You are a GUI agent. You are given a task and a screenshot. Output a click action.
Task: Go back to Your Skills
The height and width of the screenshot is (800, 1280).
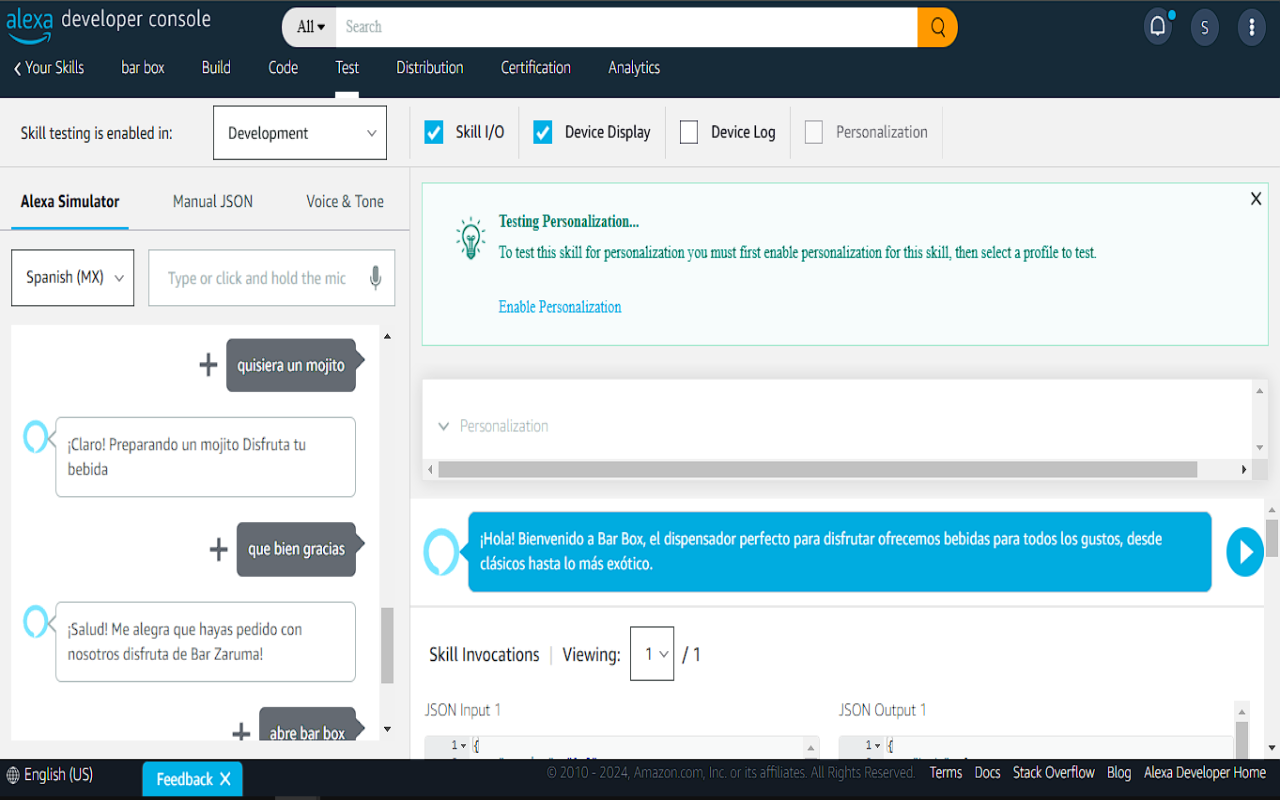tap(49, 68)
